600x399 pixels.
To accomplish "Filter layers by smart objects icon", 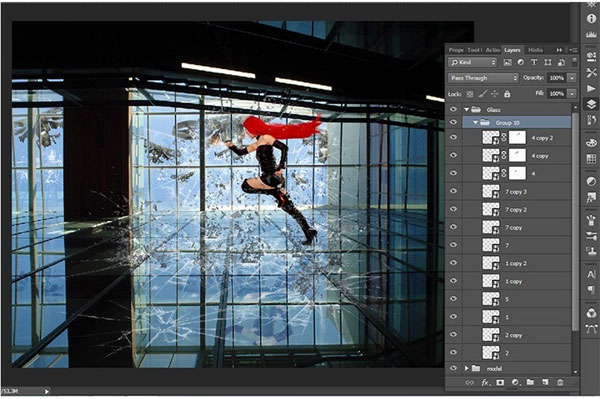I will [x=561, y=62].
